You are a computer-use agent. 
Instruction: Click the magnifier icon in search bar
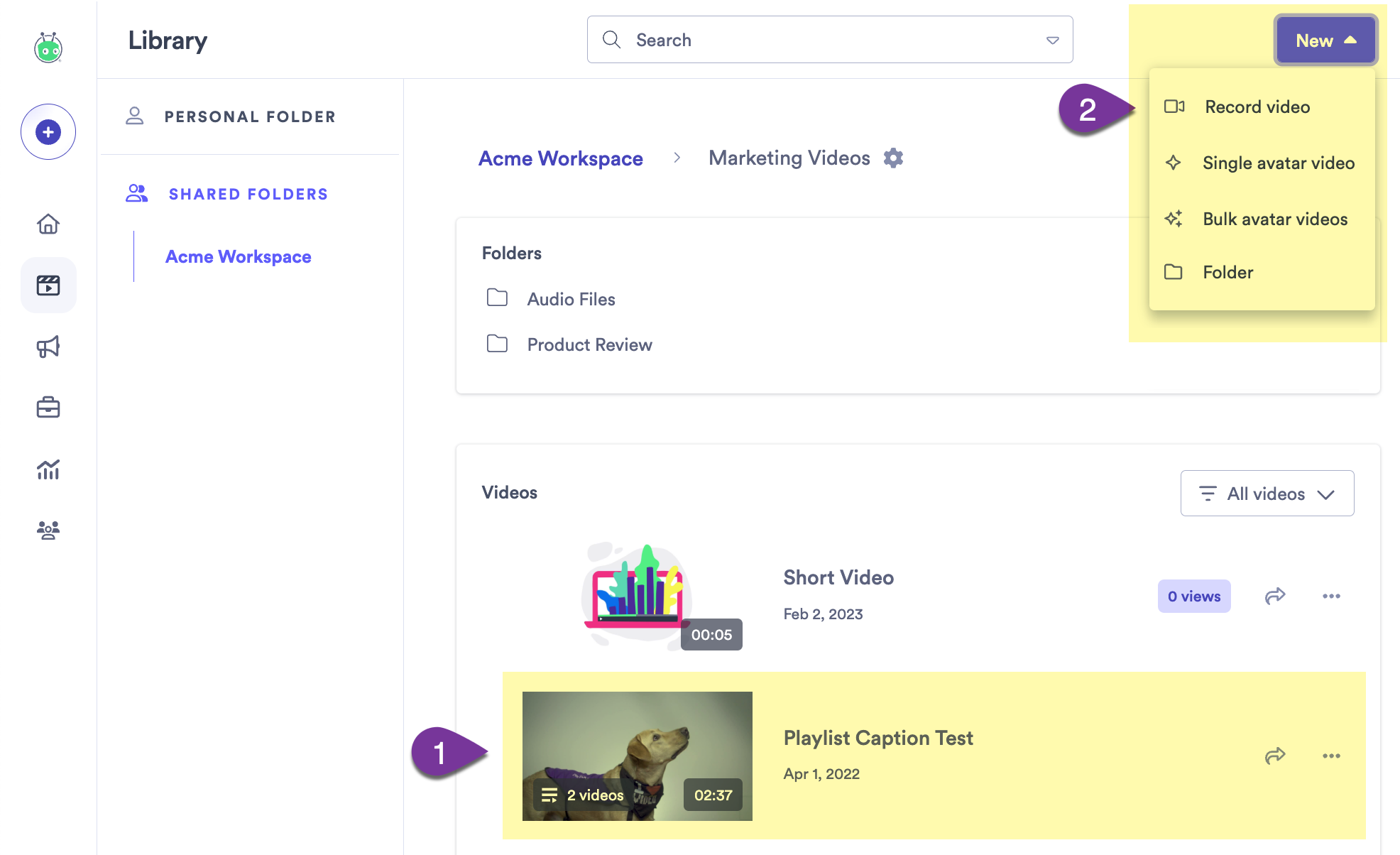pyautogui.click(x=611, y=40)
